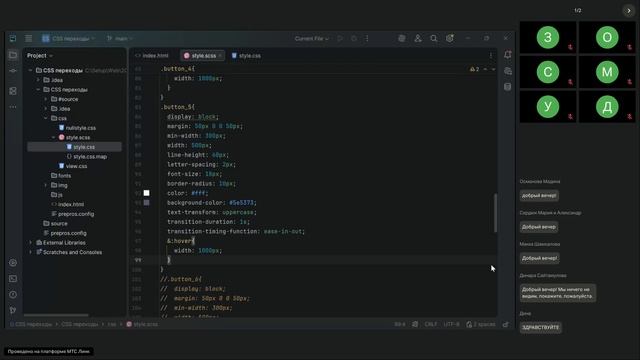Go to next participants page arrow
Screen dimensions: 640x360
pos(629,11)
